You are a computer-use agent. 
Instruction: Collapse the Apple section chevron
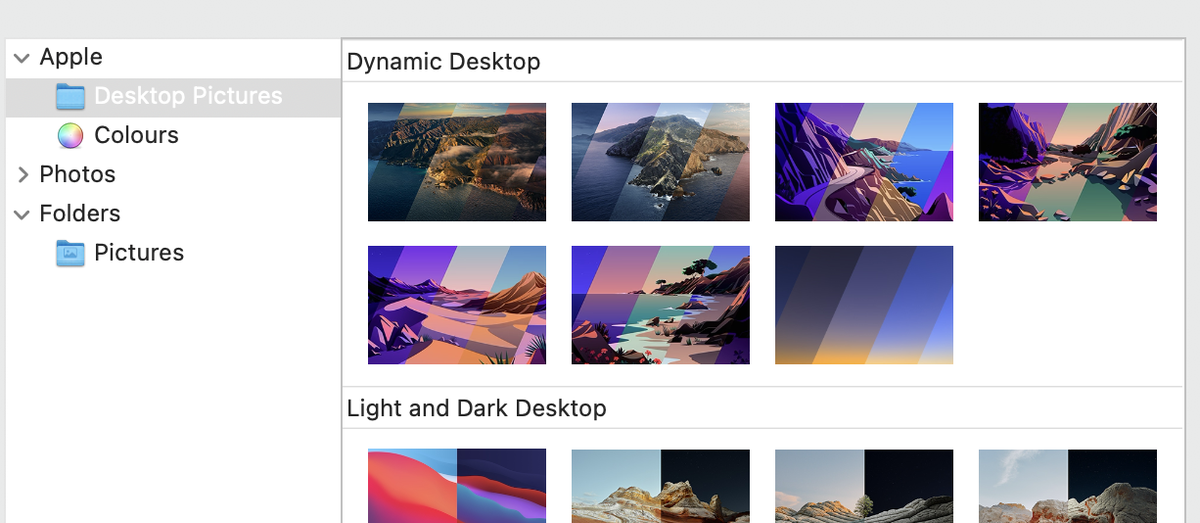(x=22, y=58)
